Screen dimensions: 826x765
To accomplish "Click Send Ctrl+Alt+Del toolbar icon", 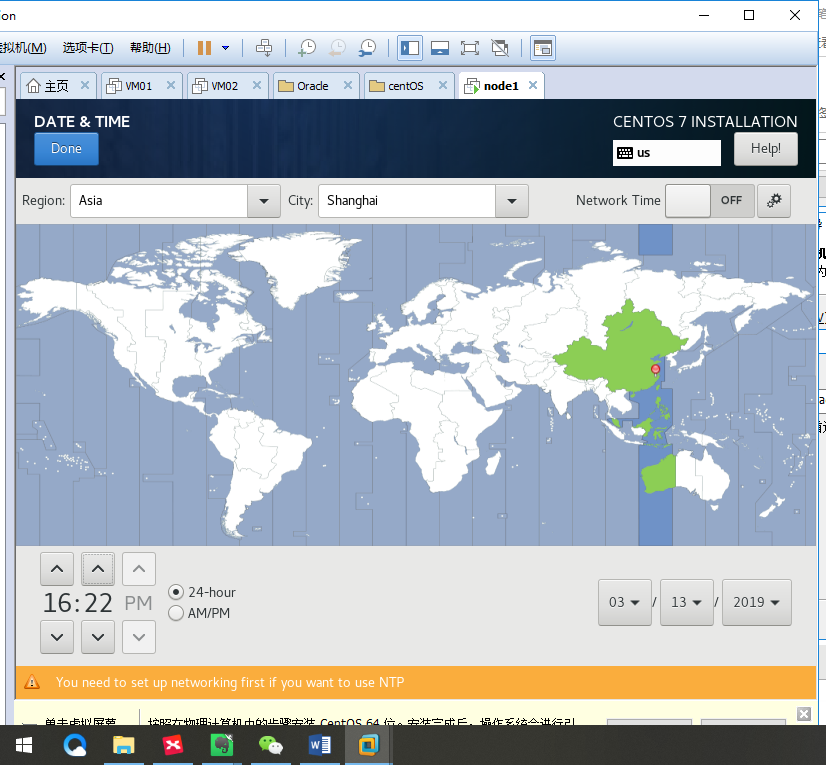I will tap(264, 48).
